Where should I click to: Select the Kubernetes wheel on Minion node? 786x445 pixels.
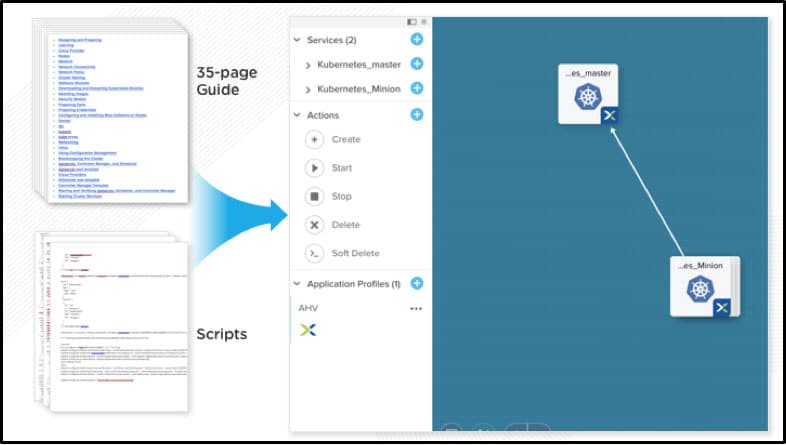click(x=699, y=289)
